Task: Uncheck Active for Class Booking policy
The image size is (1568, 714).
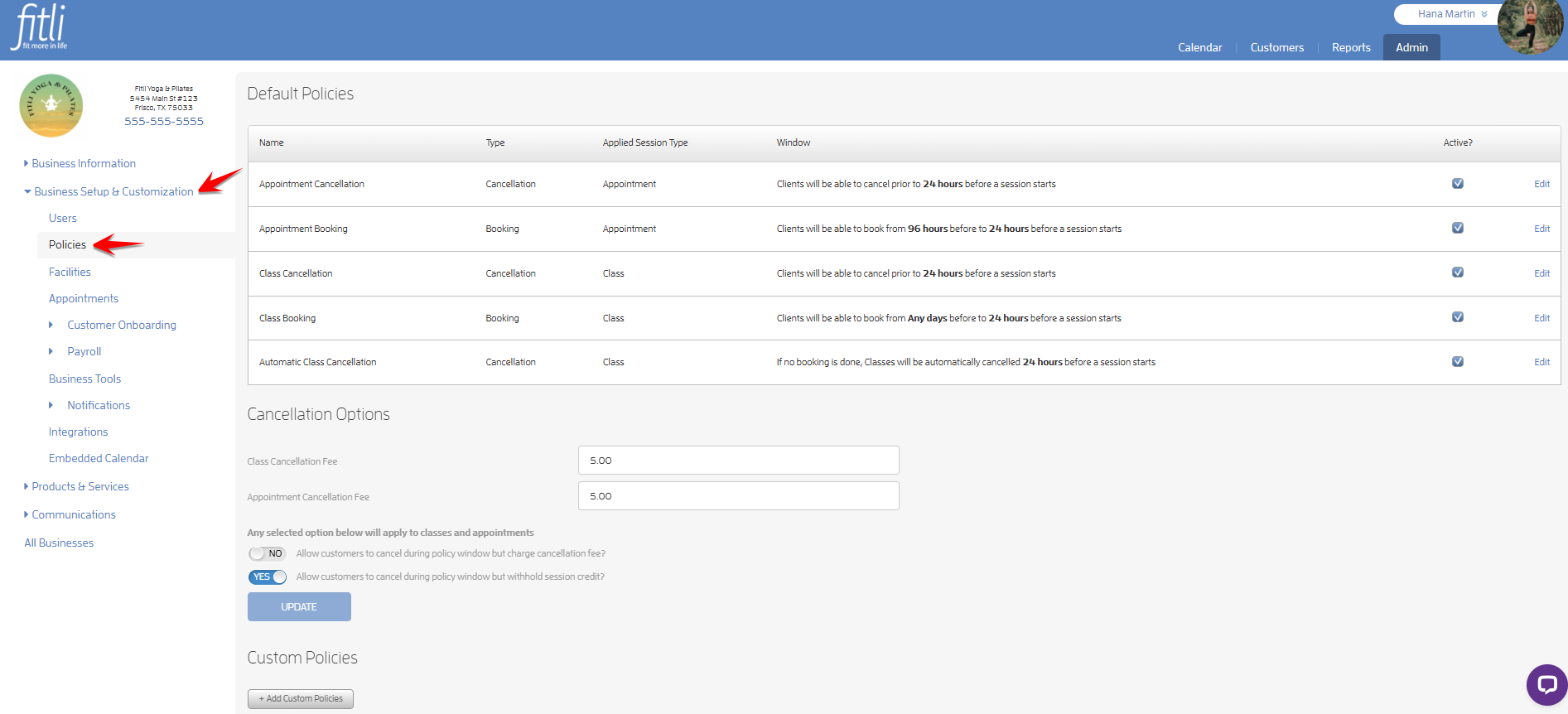Action: tap(1458, 317)
